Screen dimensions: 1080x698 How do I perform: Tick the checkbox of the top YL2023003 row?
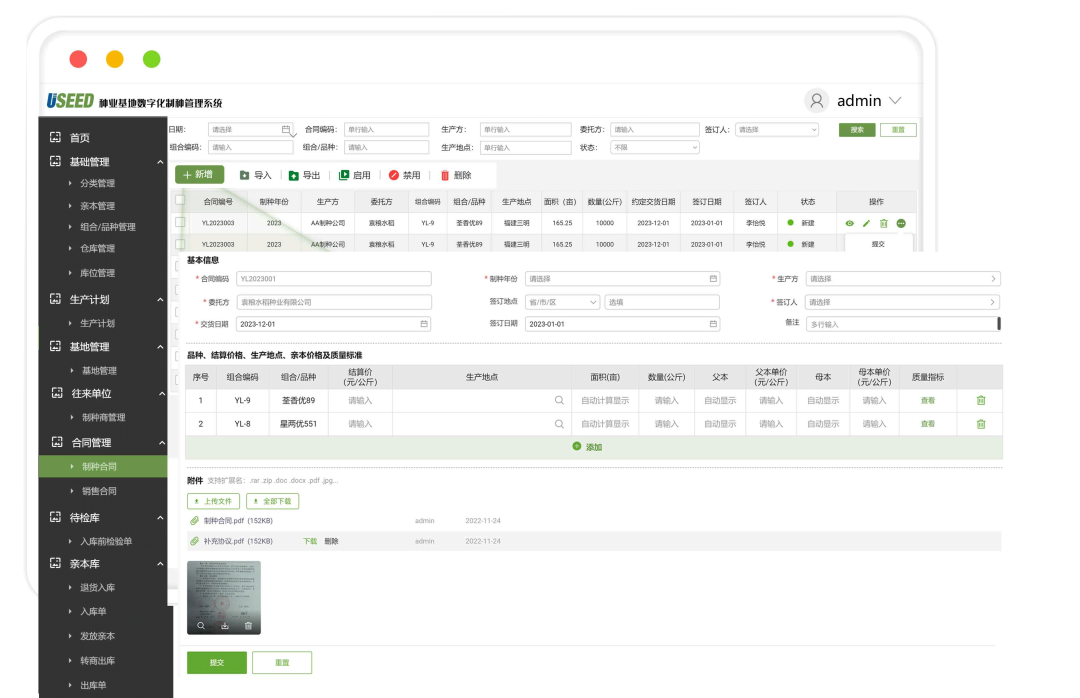pos(180,223)
